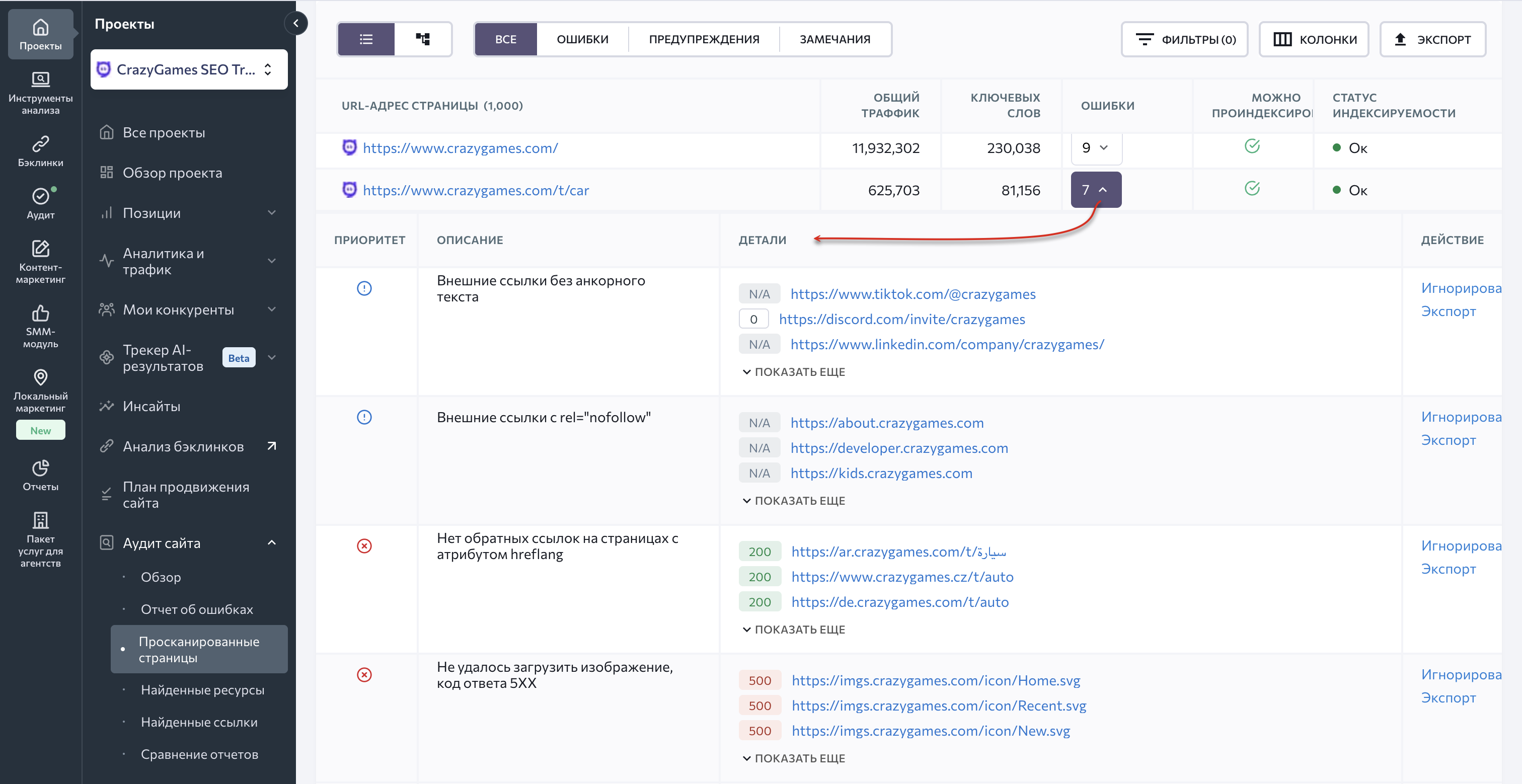1522x784 pixels.
Task: Open the Audit section icon
Action: (x=40, y=196)
